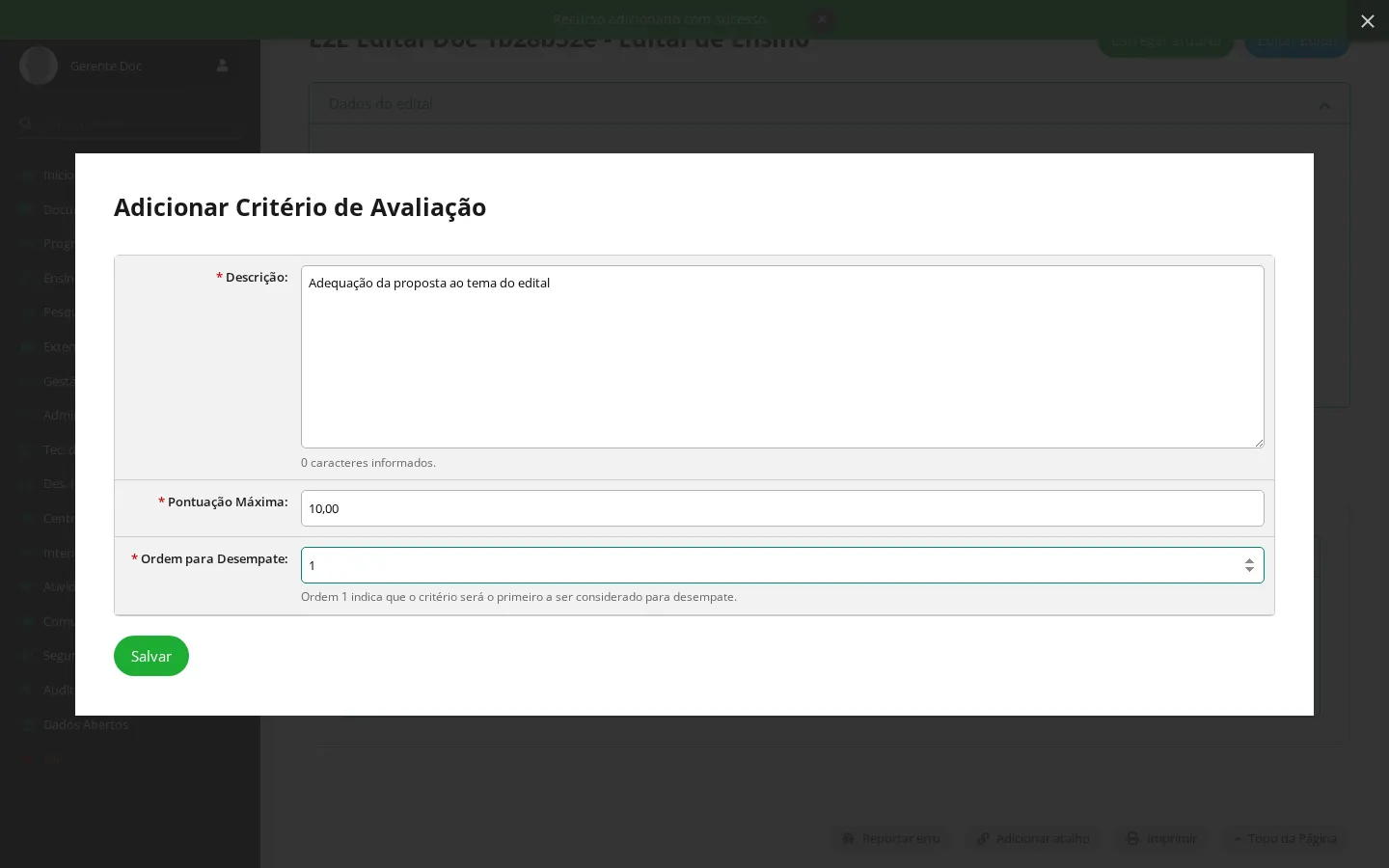Close the Adicionar Critério de Avaliação dialog

tap(1367, 21)
